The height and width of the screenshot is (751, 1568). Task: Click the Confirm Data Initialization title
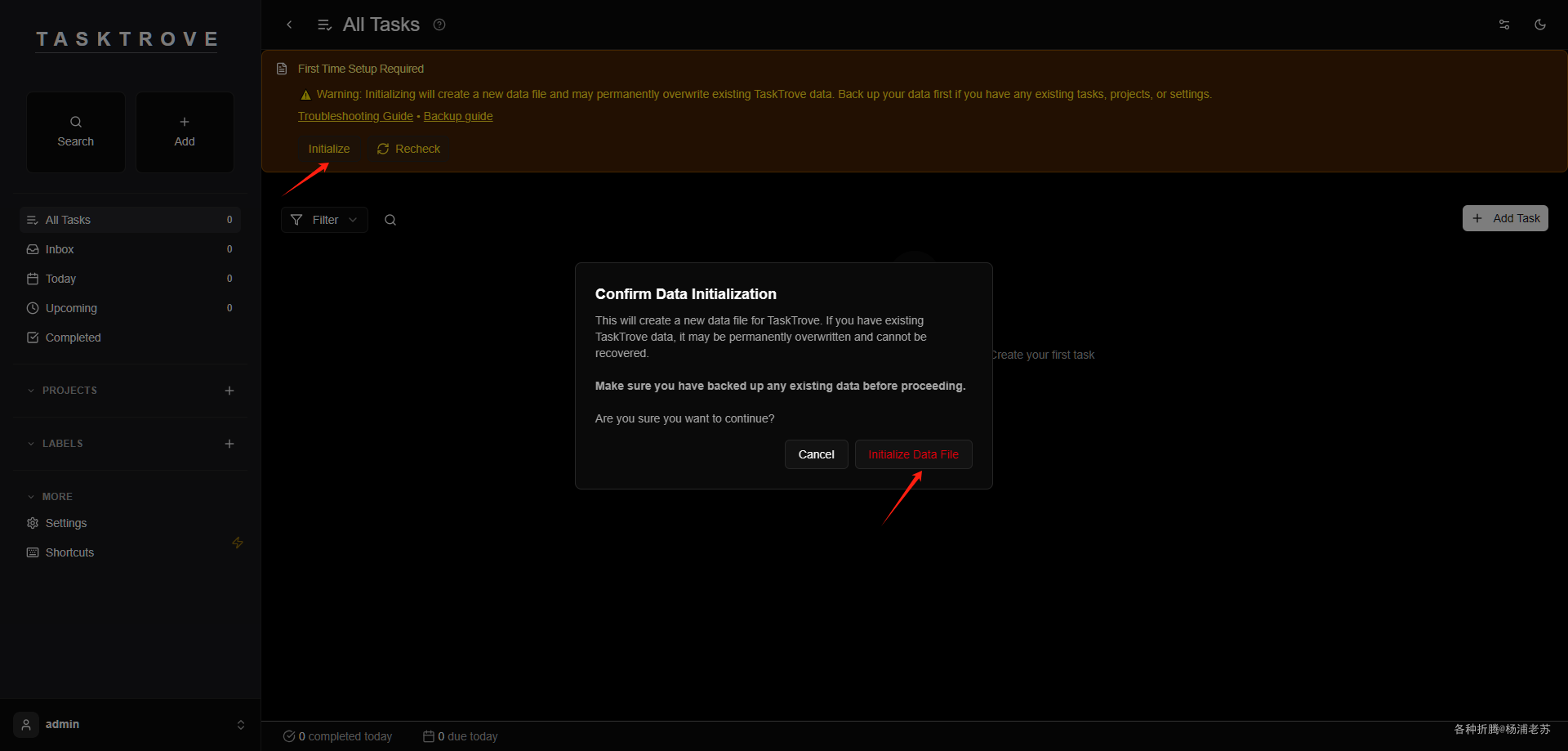pyautogui.click(x=686, y=294)
